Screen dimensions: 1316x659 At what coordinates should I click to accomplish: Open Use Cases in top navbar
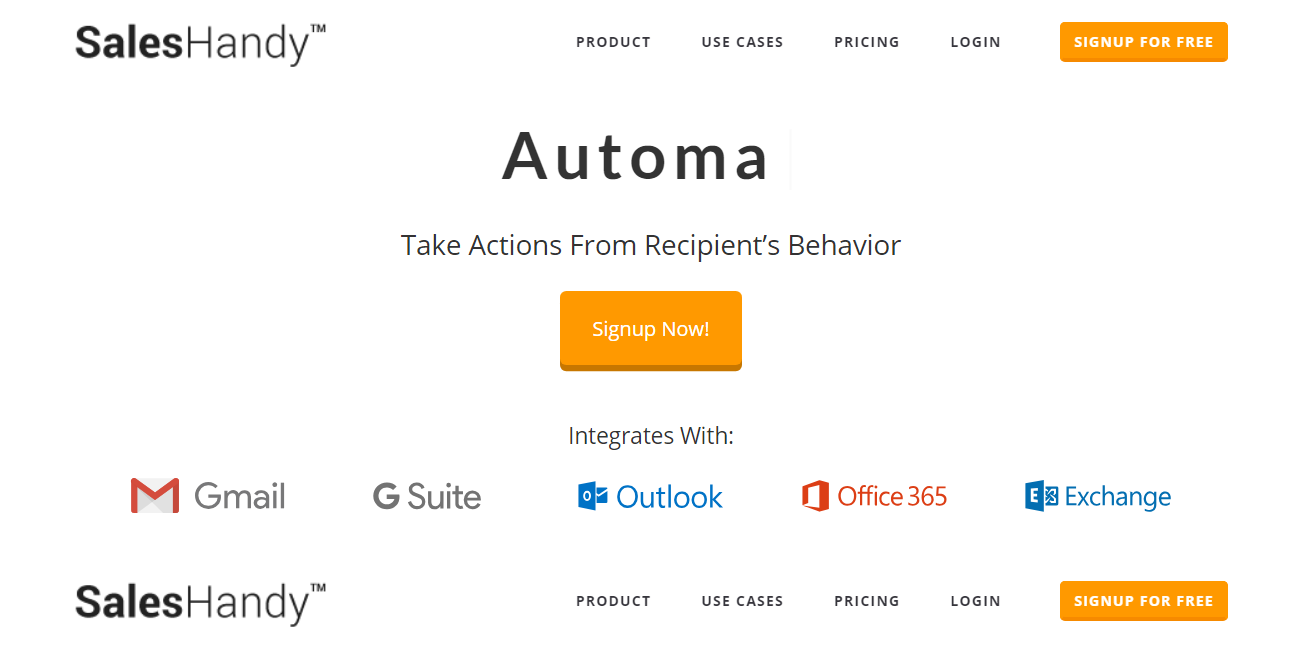coord(742,42)
